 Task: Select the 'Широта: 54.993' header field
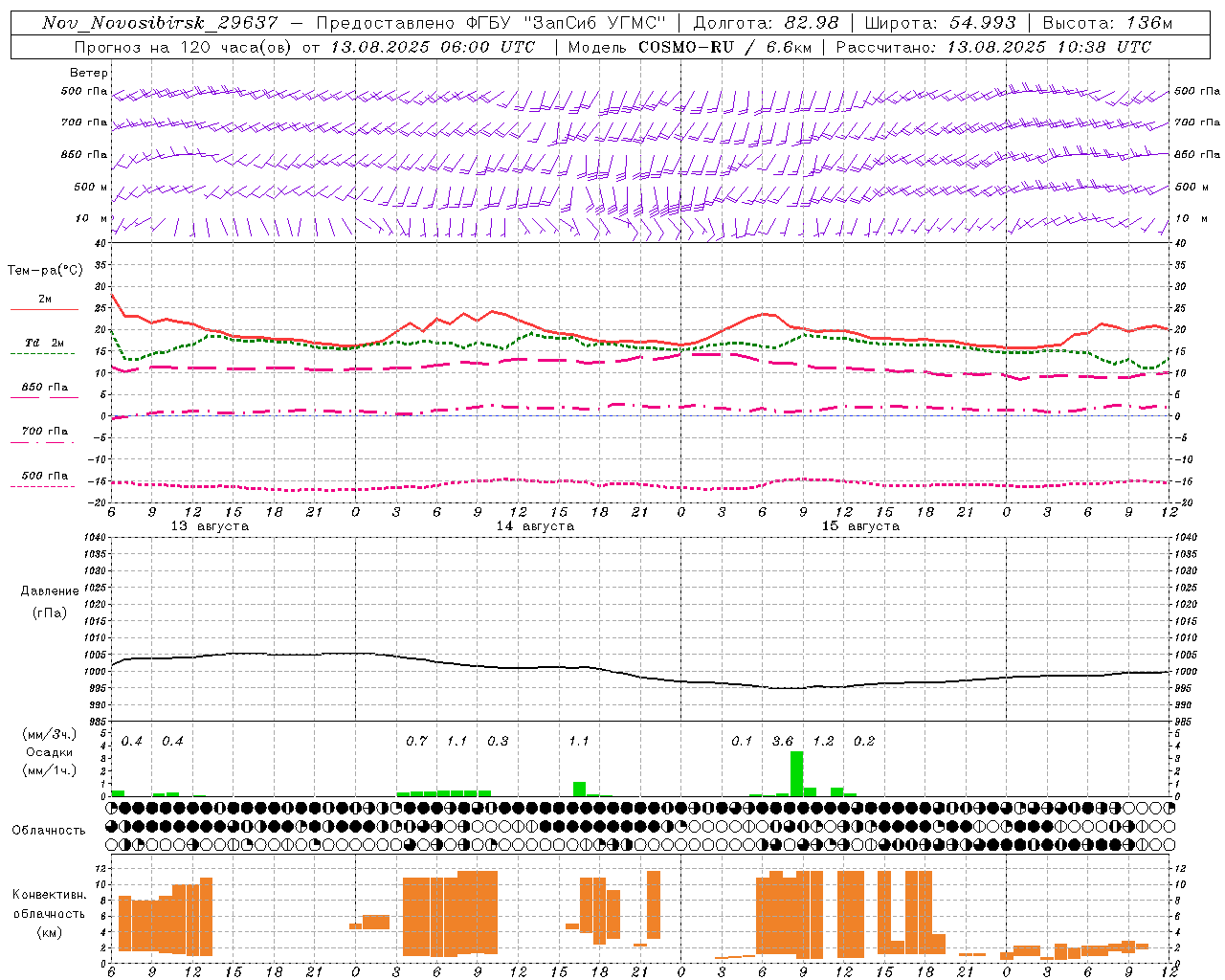(x=940, y=23)
